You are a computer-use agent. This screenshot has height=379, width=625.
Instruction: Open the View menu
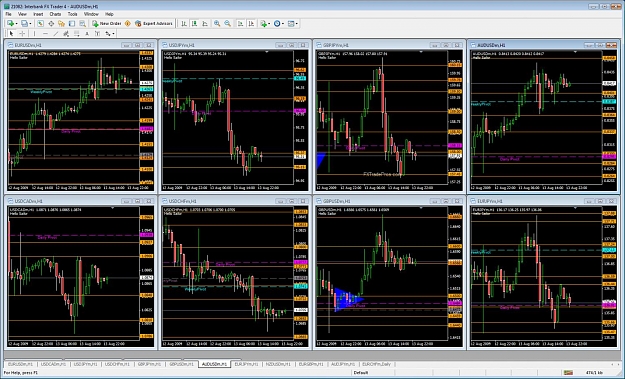click(x=22, y=14)
